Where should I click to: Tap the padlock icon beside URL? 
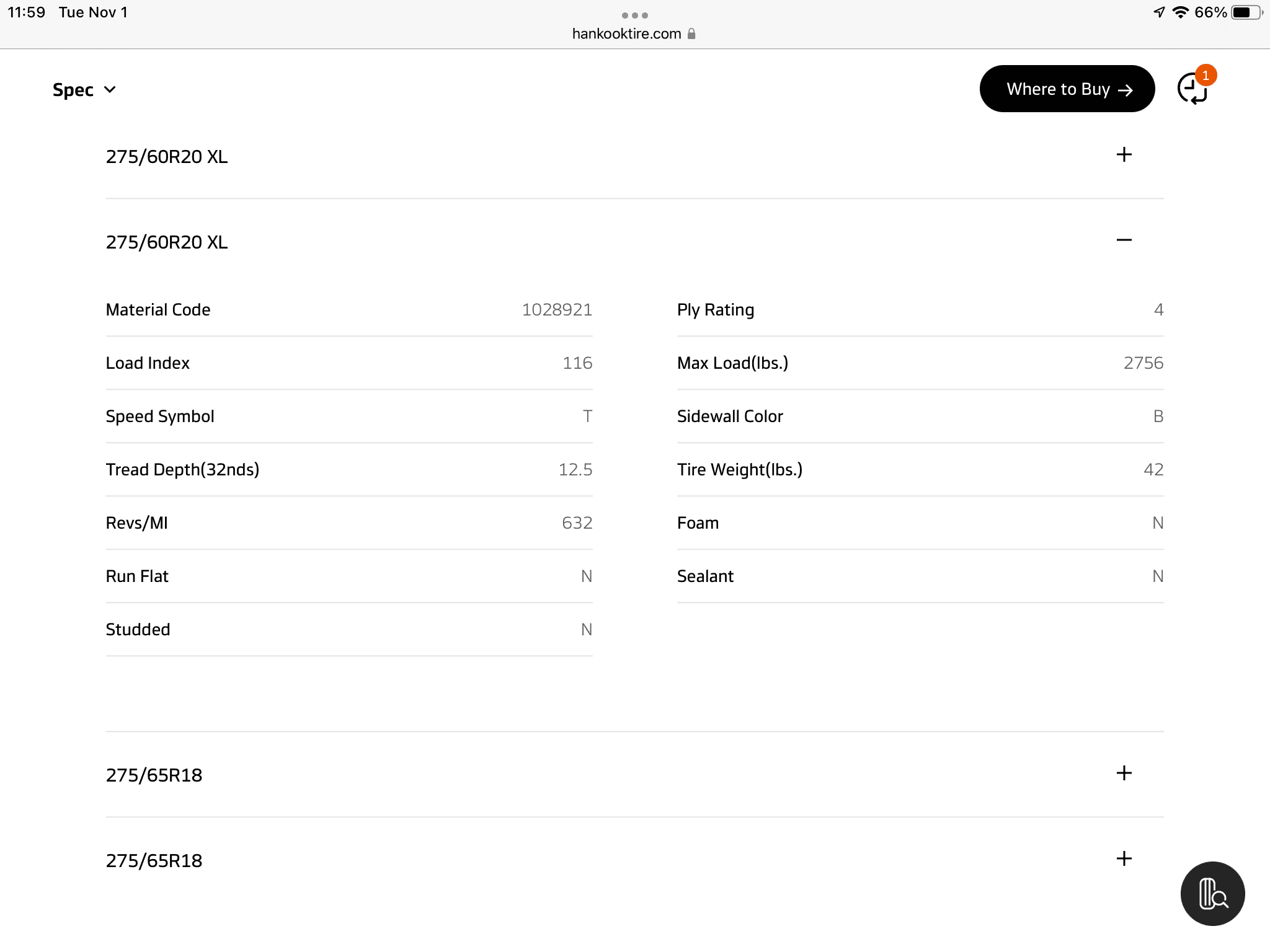point(691,34)
